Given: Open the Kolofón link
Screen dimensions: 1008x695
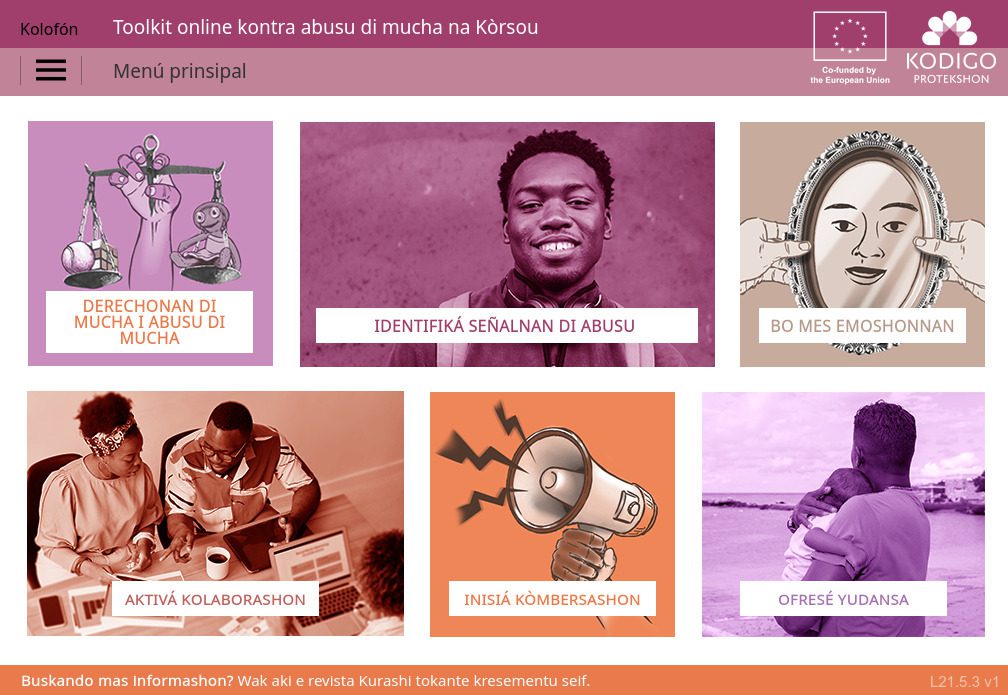Looking at the screenshot, I should [x=49, y=29].
